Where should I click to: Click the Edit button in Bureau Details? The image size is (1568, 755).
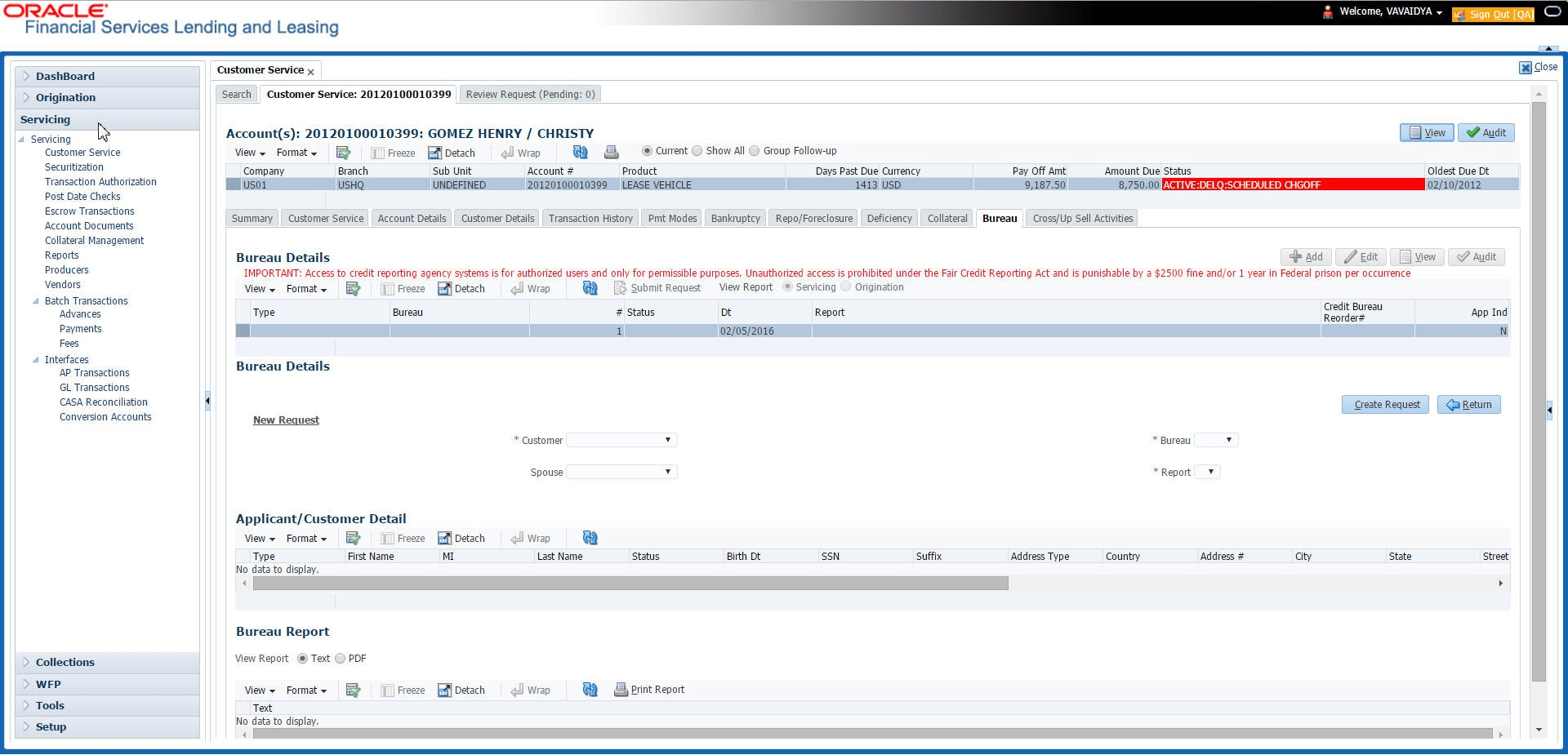tap(1361, 257)
